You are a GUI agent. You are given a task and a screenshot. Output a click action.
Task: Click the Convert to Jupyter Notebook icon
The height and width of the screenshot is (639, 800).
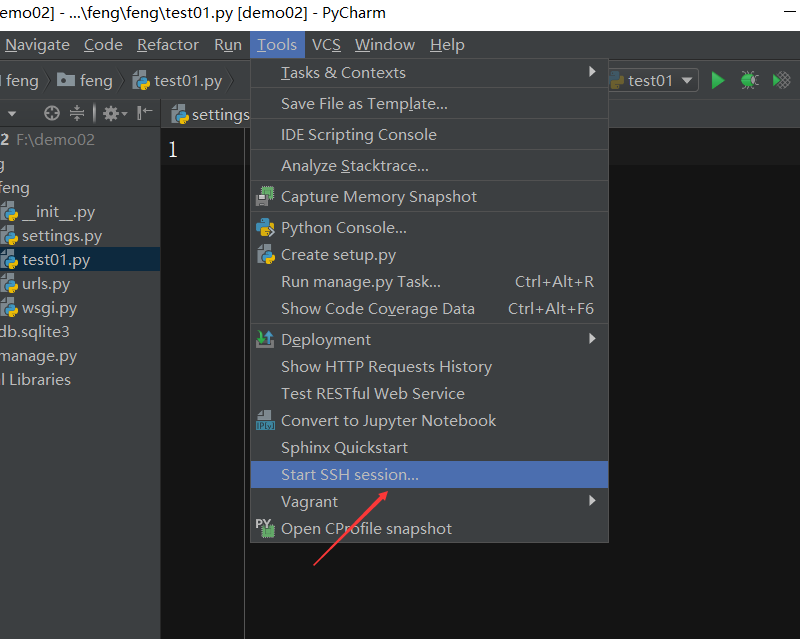coord(266,420)
